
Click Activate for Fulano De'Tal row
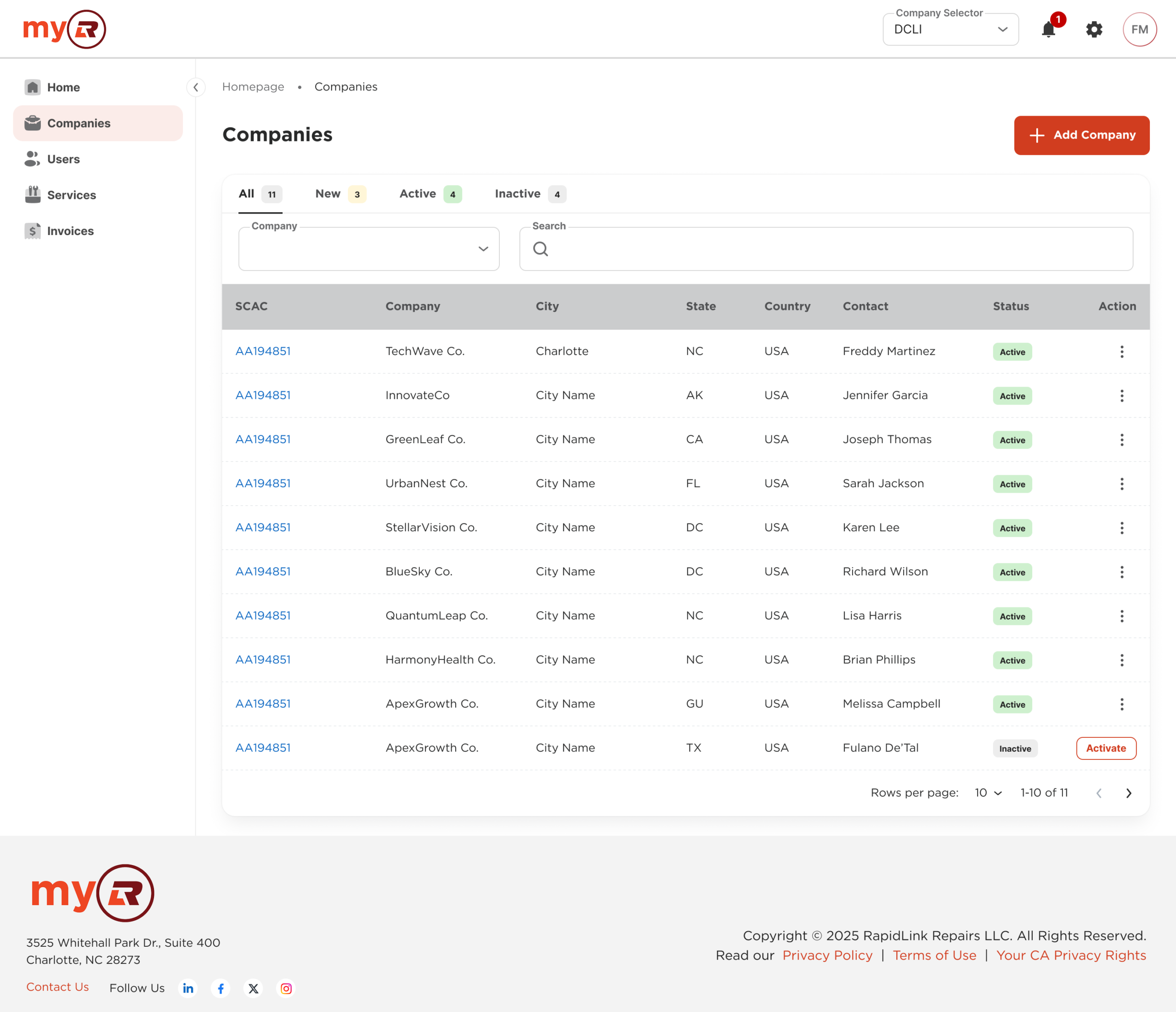click(1106, 748)
